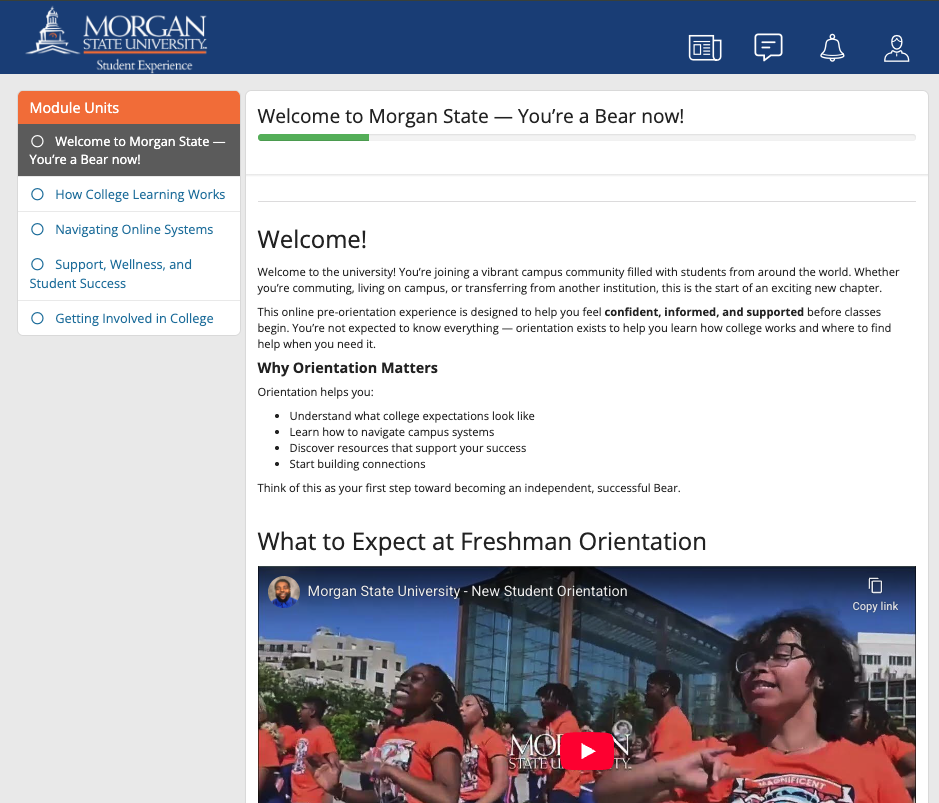Screen dimensions: 939x803
Task: Click completion circle for Getting Involved in College
Action: click(x=37, y=318)
